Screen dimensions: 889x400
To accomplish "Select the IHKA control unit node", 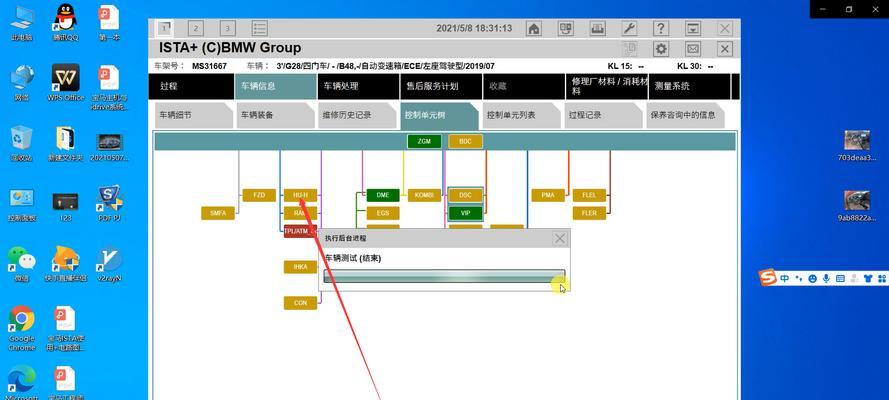I will (x=300, y=267).
